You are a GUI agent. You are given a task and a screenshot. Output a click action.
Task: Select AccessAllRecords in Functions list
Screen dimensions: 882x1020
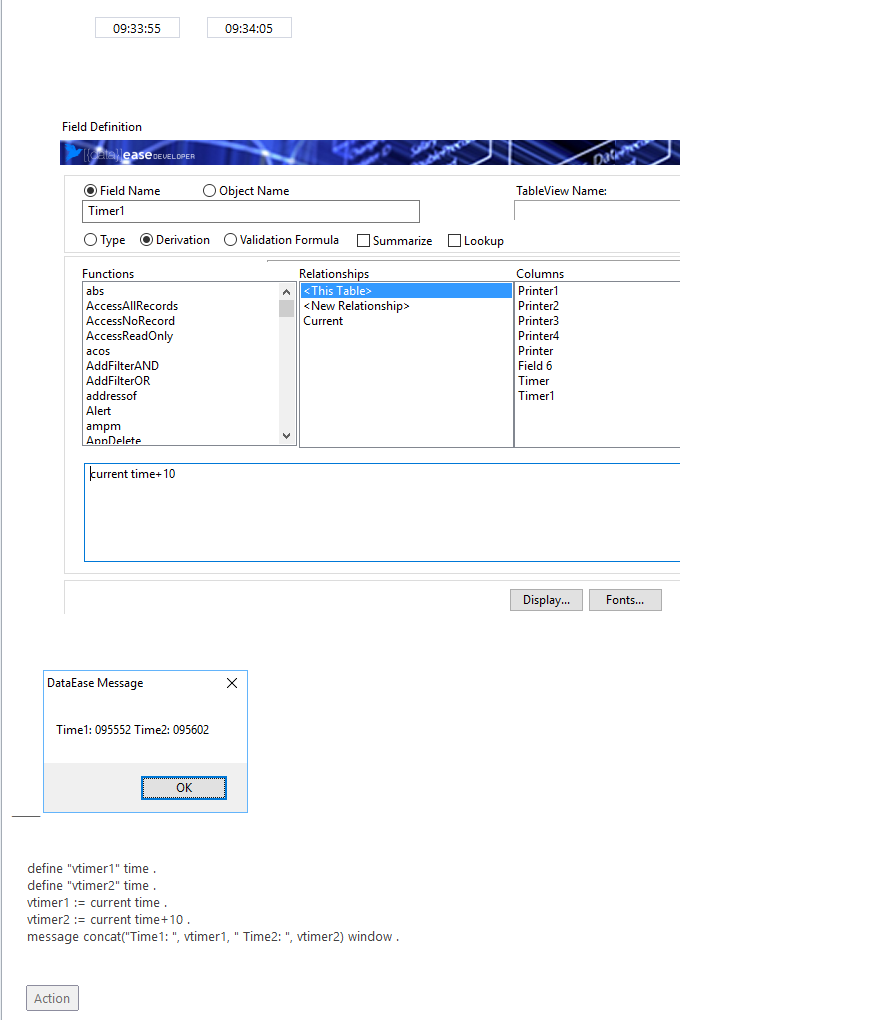(132, 306)
